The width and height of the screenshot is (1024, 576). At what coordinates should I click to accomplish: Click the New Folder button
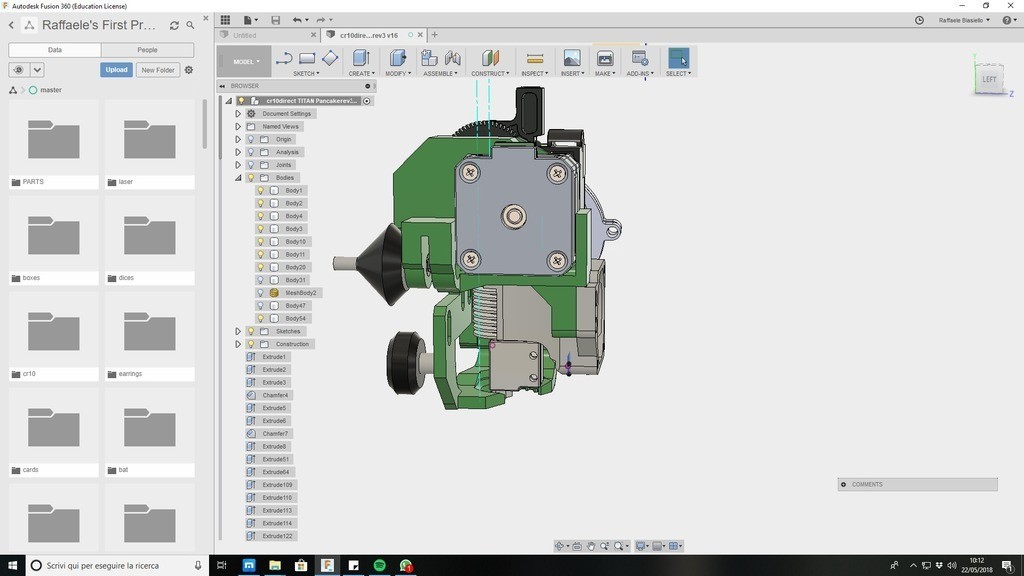(x=157, y=70)
